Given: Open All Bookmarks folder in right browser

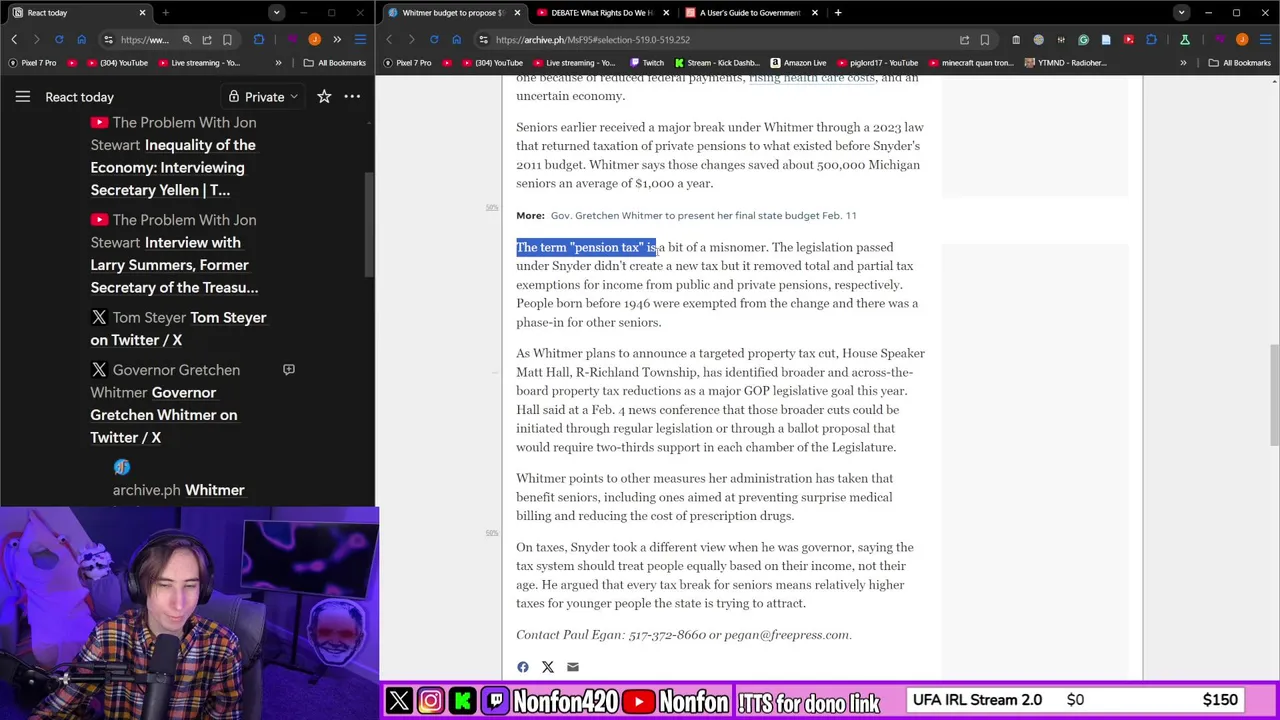Looking at the screenshot, I should tap(1240, 63).
